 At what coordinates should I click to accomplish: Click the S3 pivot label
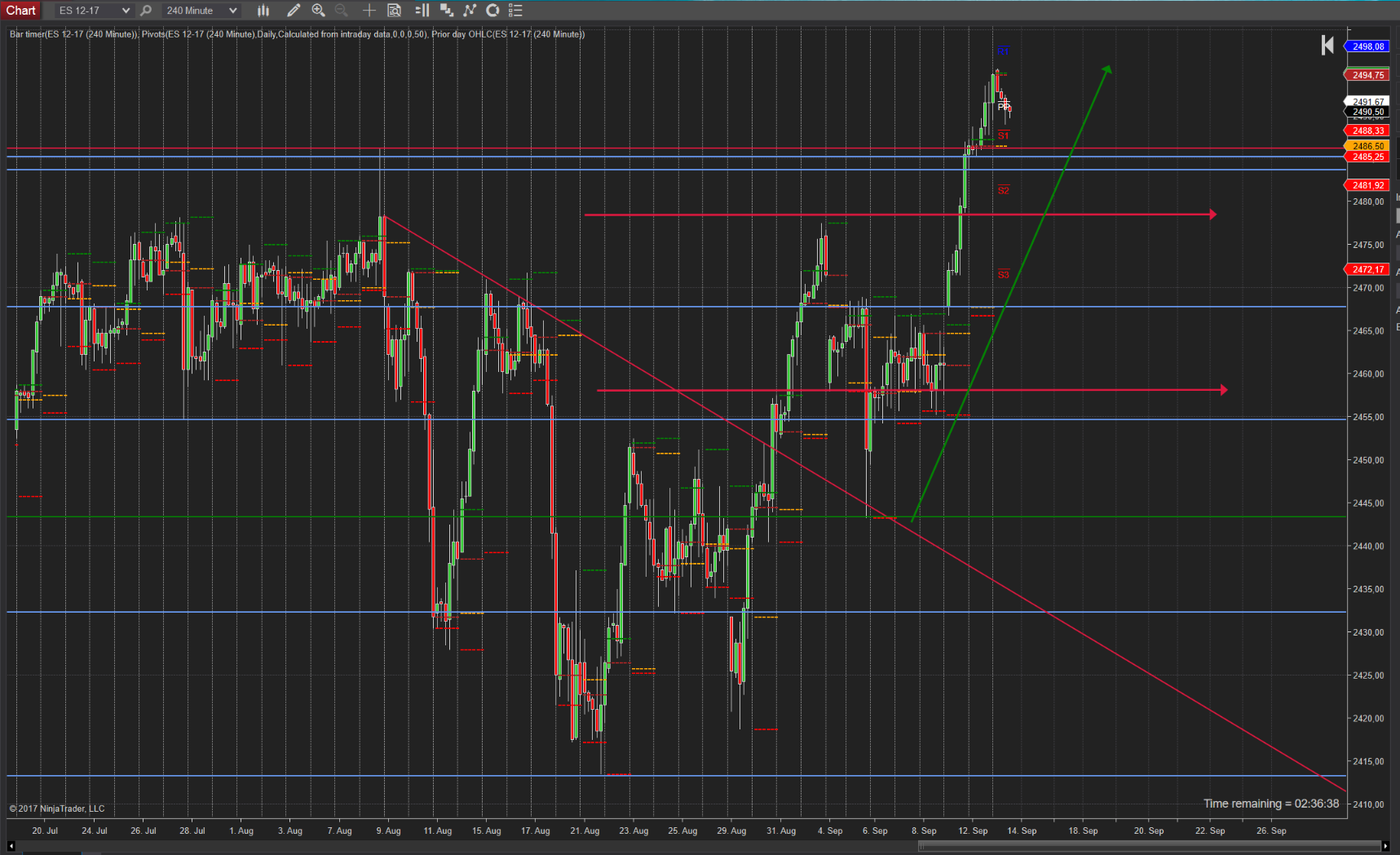(1003, 274)
